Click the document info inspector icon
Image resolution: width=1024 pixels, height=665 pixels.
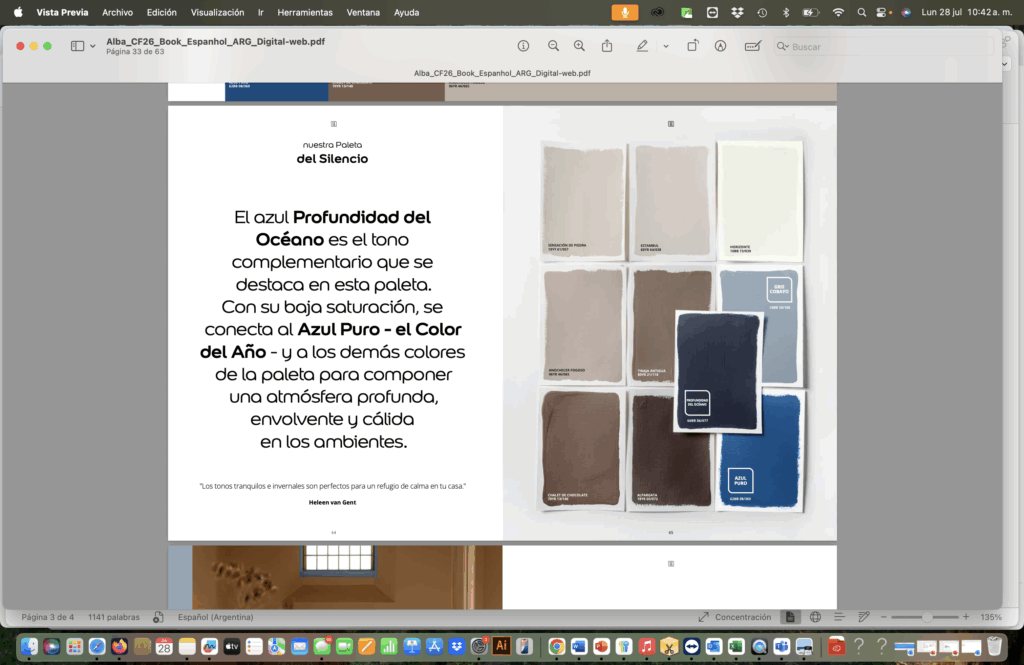[x=523, y=46]
